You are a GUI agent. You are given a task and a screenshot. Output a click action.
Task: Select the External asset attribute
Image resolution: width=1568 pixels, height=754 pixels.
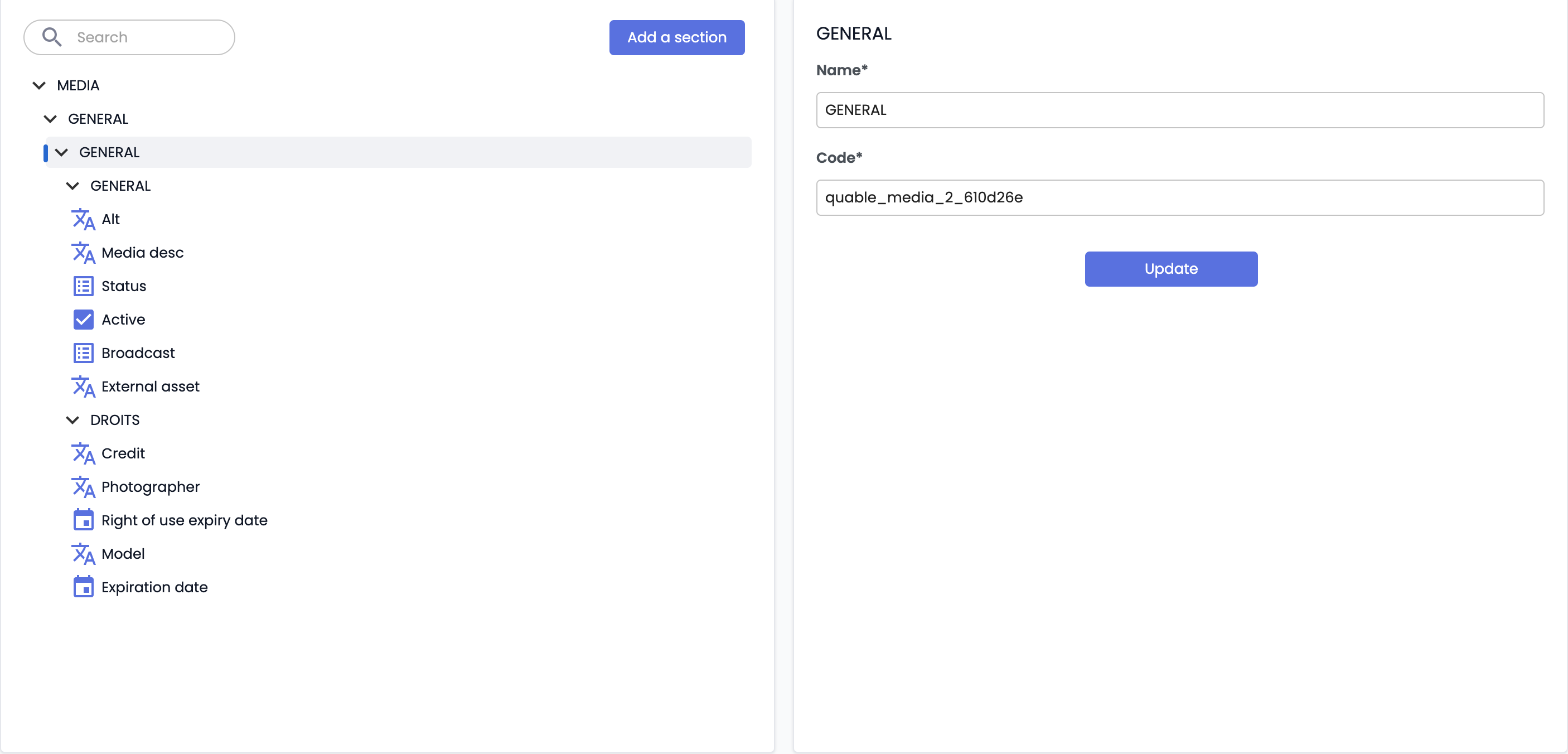(151, 386)
